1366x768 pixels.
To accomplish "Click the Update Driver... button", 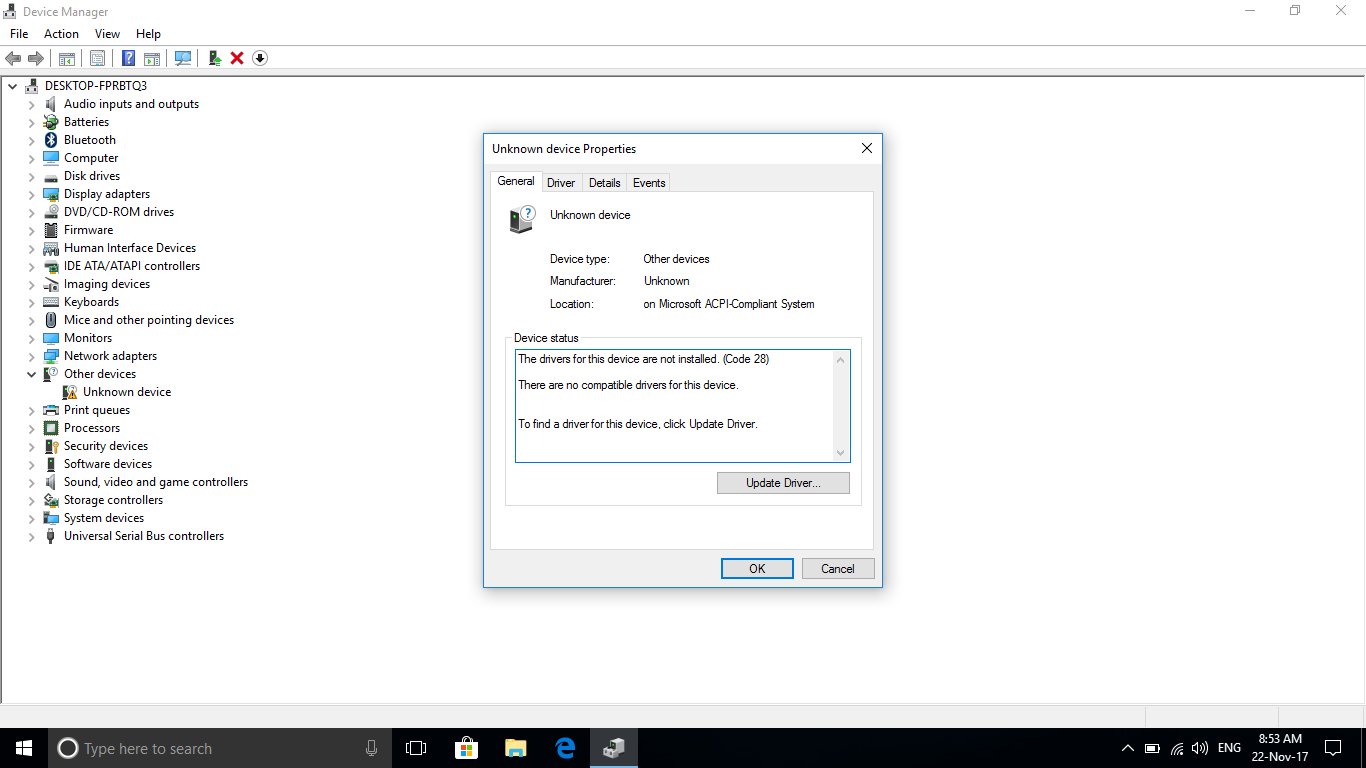I will coord(783,483).
